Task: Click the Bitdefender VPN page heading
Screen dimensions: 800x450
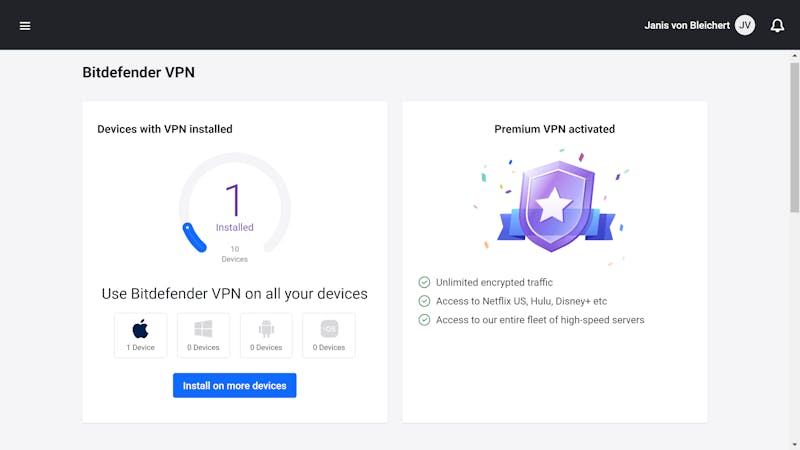Action: 138,72
